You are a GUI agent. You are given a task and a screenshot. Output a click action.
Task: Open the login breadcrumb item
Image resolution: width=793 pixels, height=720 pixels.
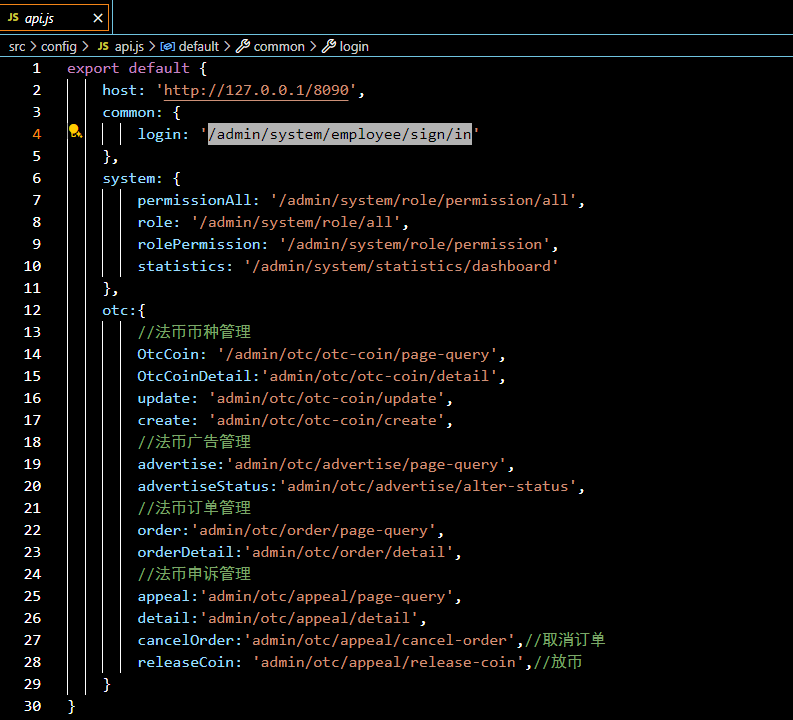[x=354, y=46]
